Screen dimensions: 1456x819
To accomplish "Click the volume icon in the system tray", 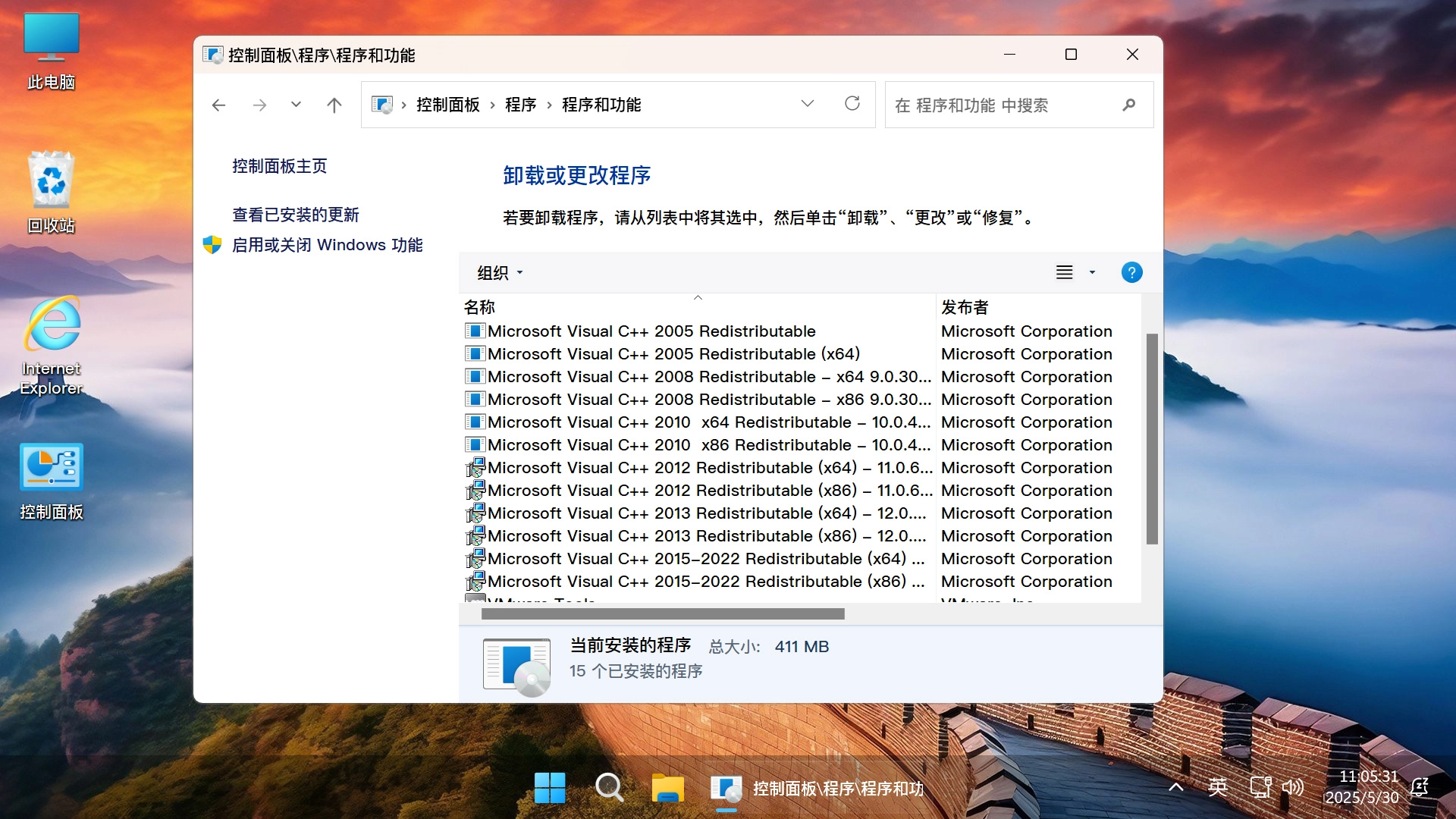I will tap(1293, 788).
